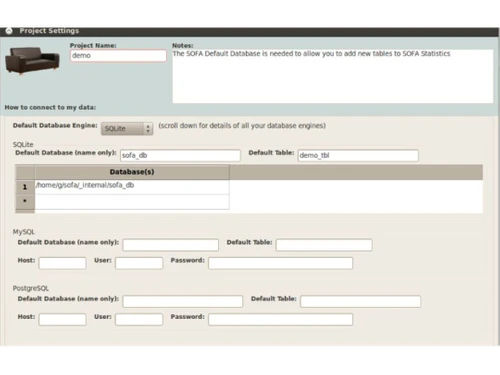Click the new row asterisk header

(x=25, y=202)
